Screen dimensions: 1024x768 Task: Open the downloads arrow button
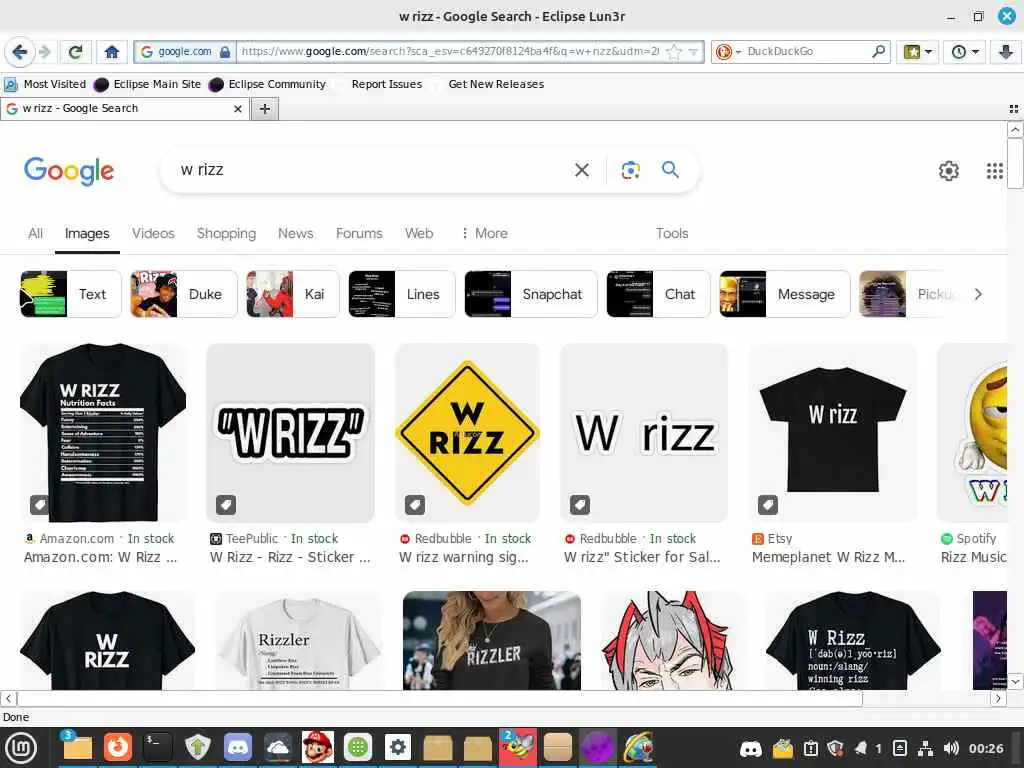point(1006,52)
